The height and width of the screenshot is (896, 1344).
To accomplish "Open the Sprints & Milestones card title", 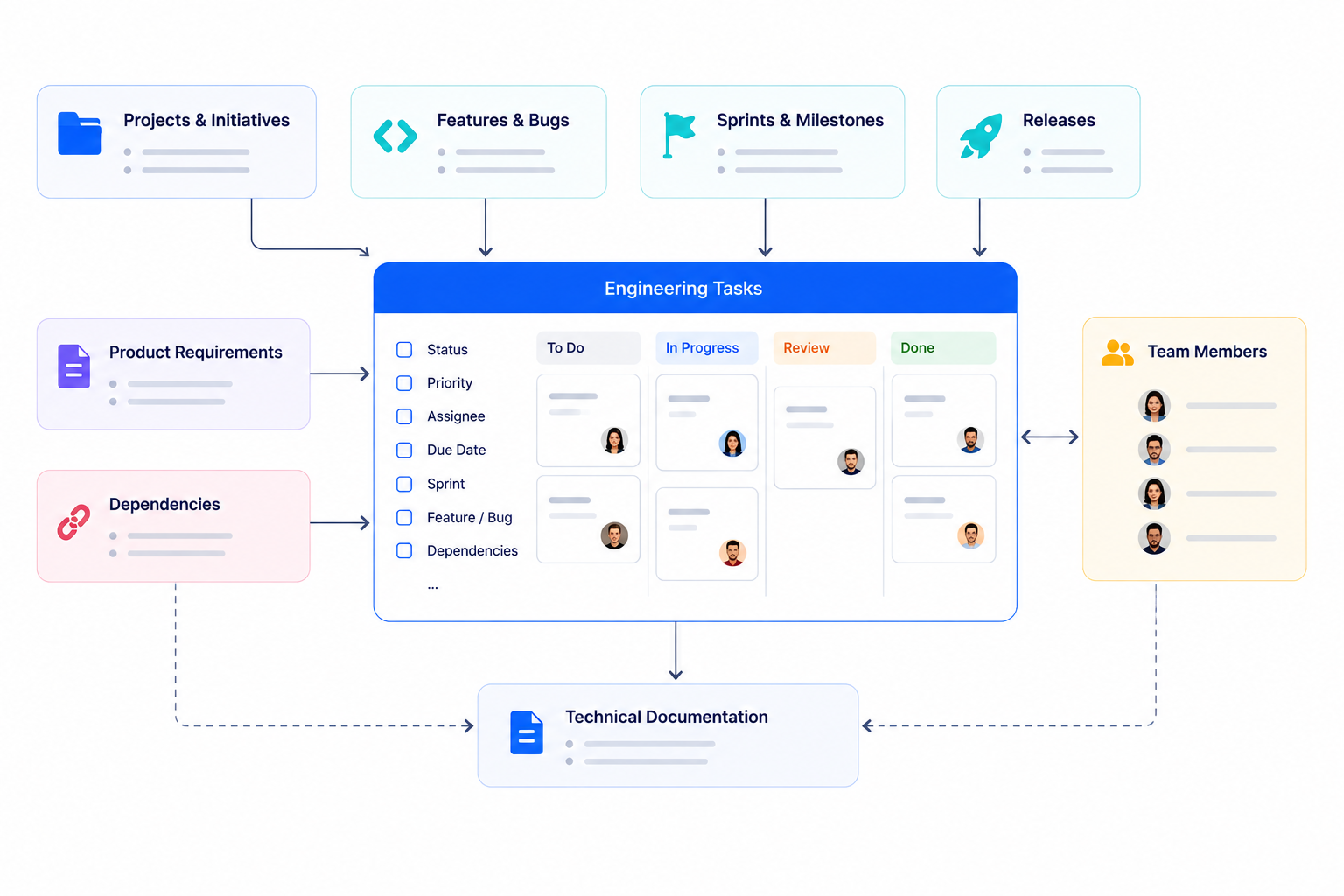I will click(x=800, y=120).
